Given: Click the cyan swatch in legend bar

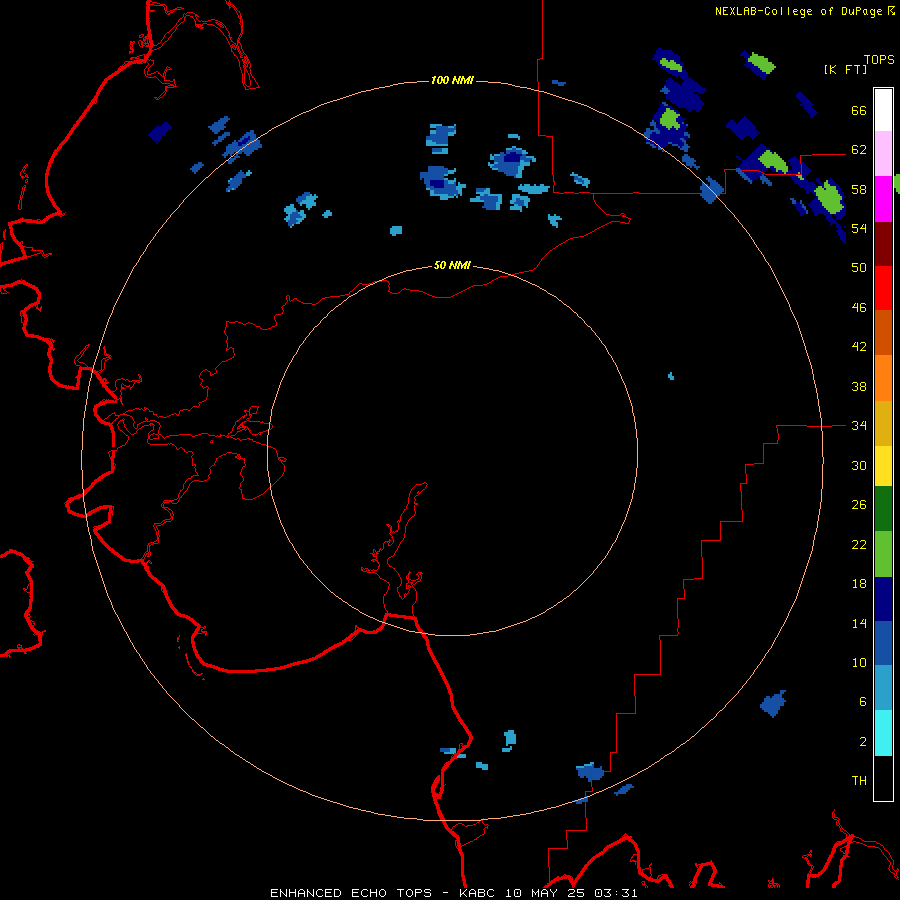Looking at the screenshot, I should 883,733.
